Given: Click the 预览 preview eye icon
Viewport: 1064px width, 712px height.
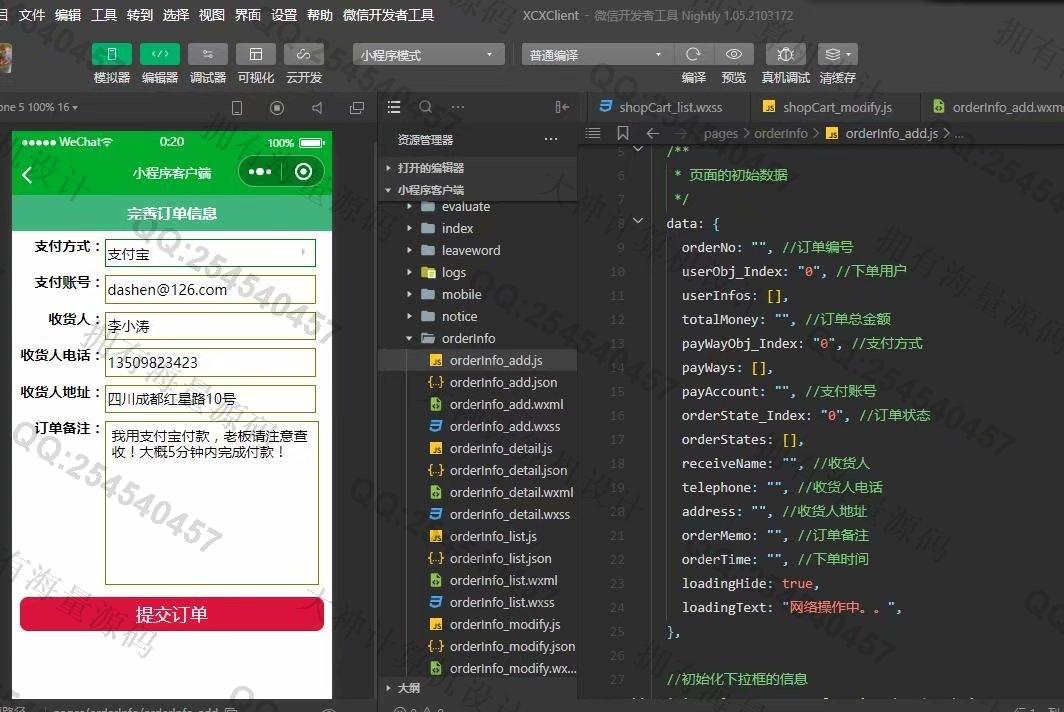Looking at the screenshot, I should click(x=734, y=54).
